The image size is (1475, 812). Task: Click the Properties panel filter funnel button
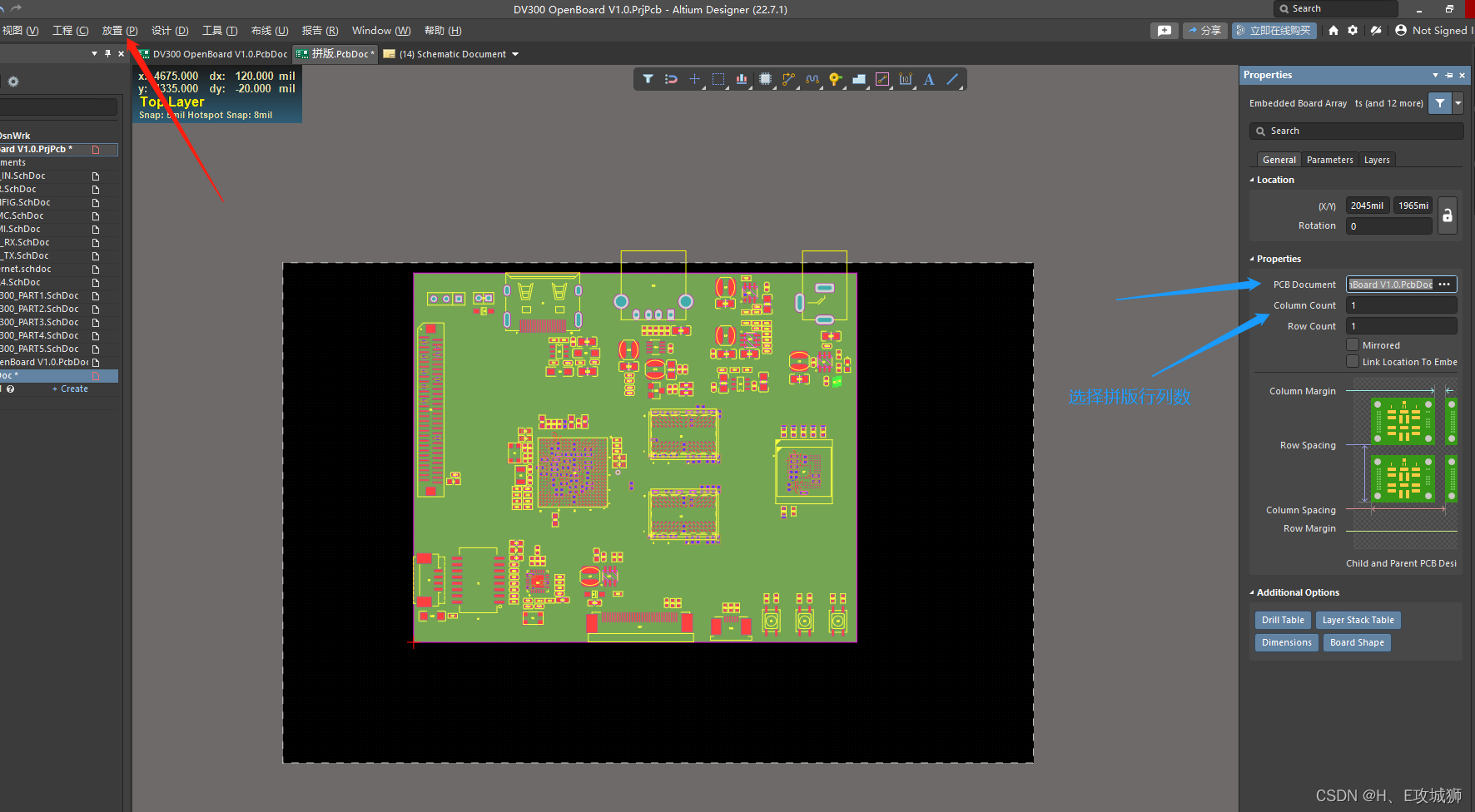coord(1440,103)
